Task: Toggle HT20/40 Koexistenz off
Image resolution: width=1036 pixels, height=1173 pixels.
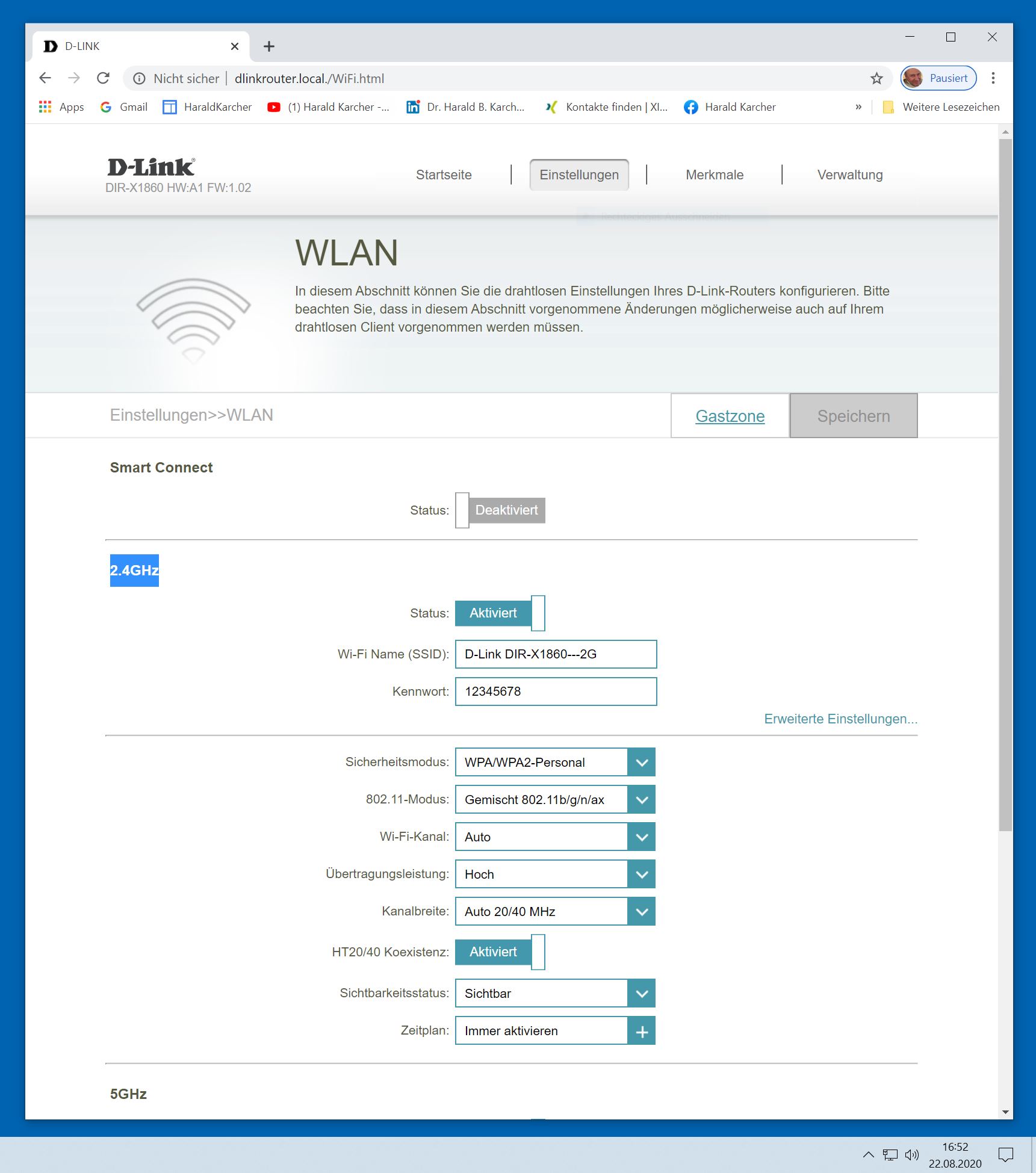Action: click(x=500, y=952)
